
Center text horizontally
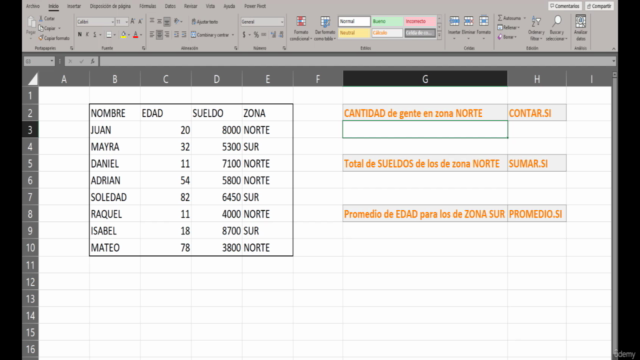159,35
